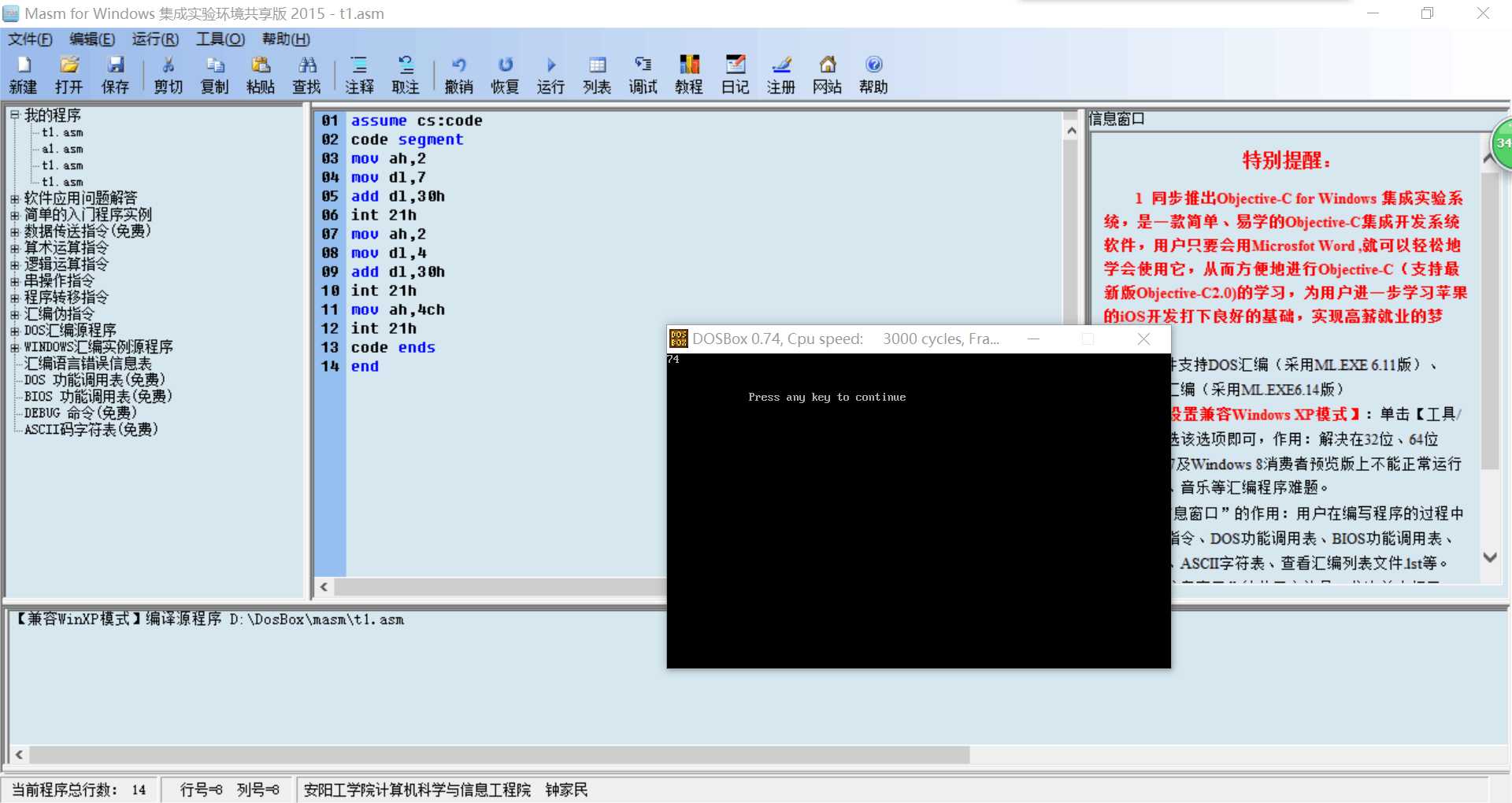Expand the 汇编伪指令 tree node

[x=14, y=314]
